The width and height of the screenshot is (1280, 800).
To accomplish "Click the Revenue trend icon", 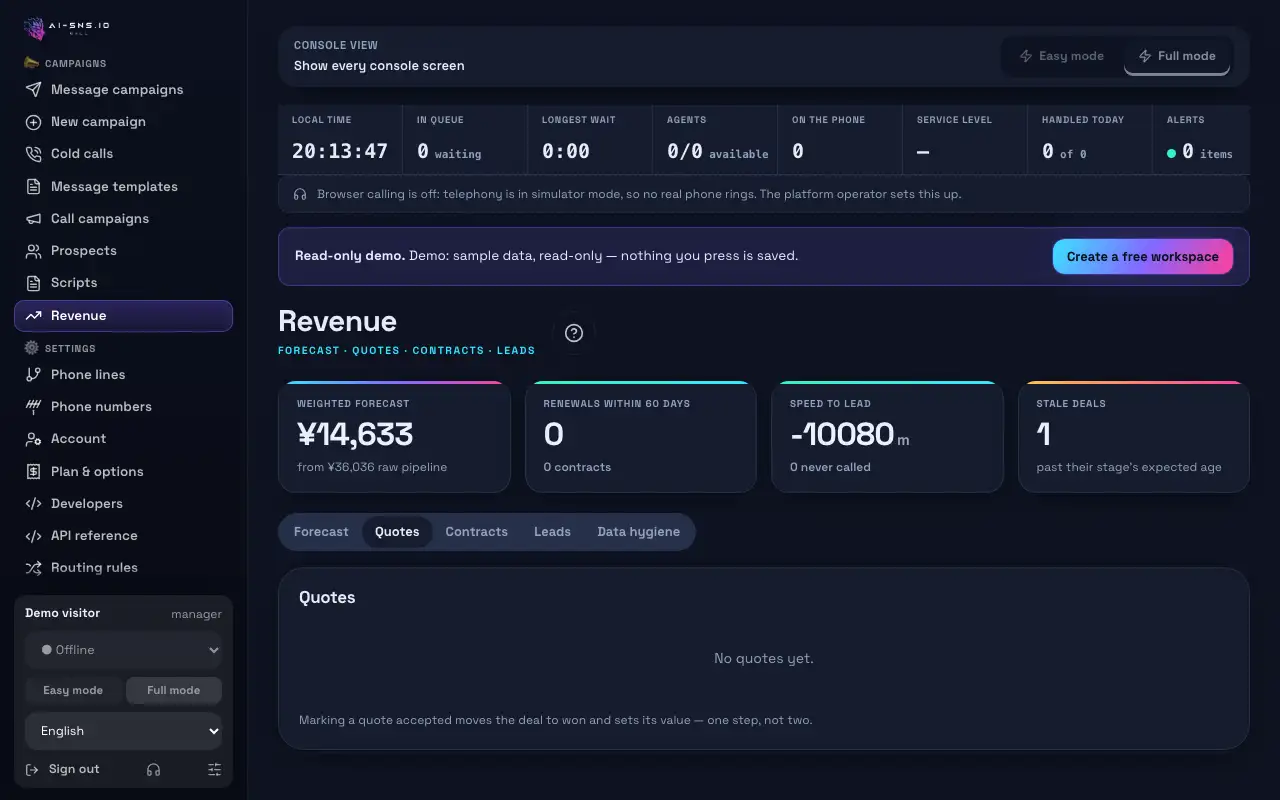I will click(33, 316).
